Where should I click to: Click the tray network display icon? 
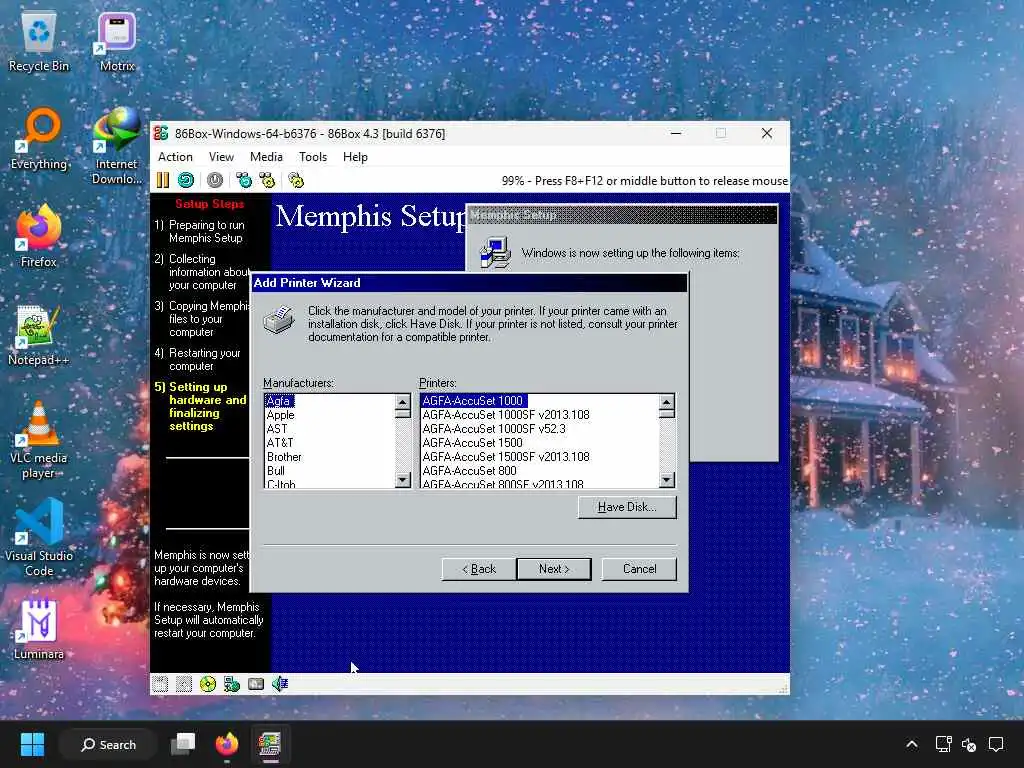tap(943, 744)
